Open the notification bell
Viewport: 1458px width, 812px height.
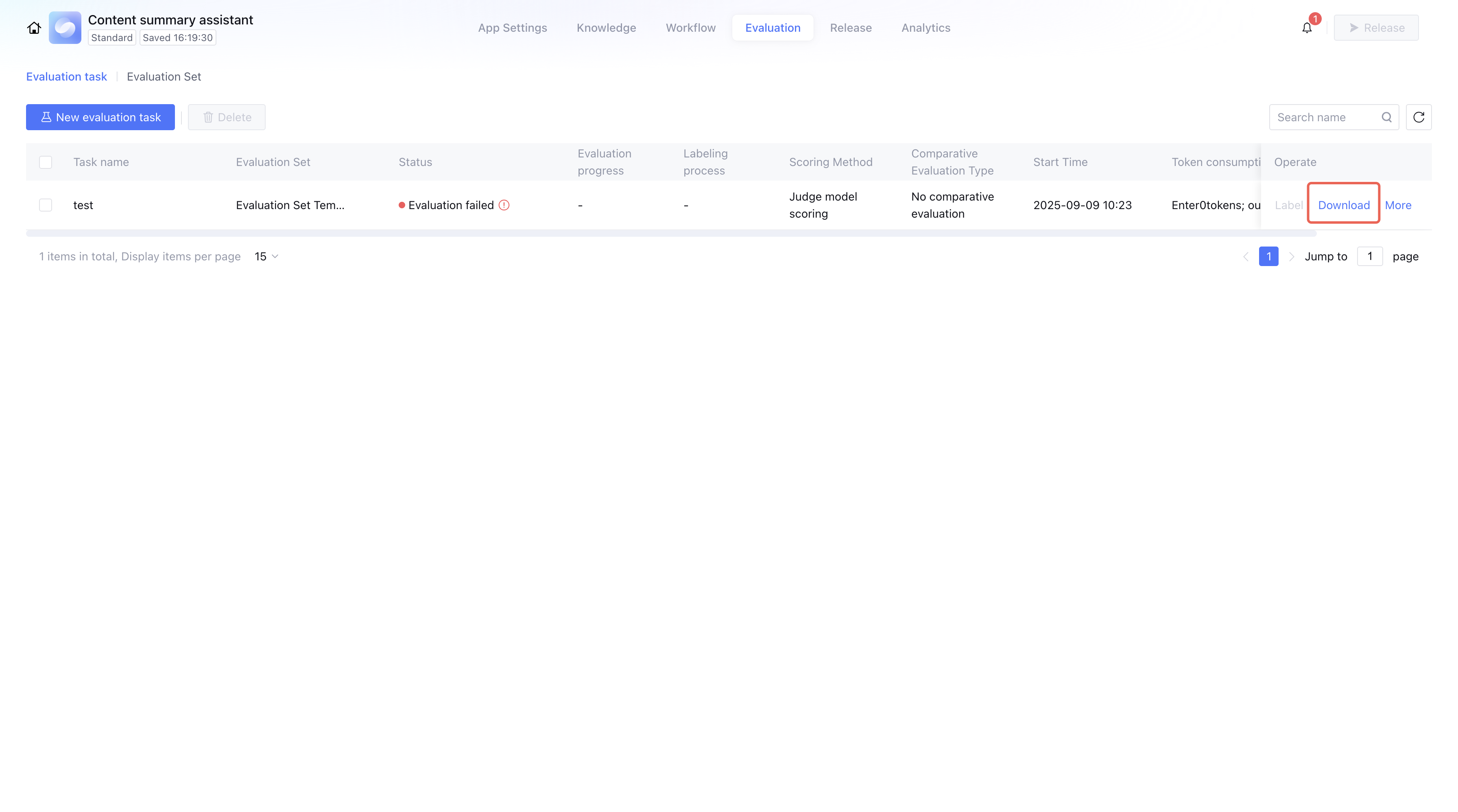1306,28
